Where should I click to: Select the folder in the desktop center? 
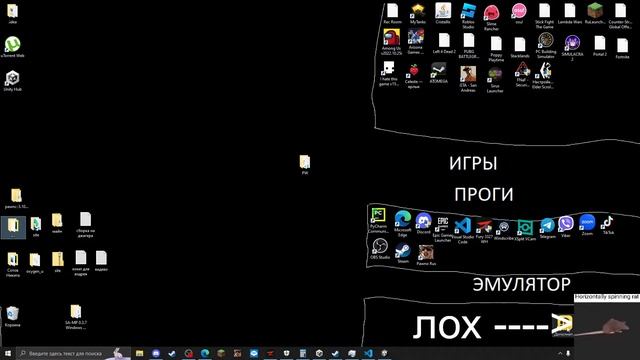click(304, 165)
